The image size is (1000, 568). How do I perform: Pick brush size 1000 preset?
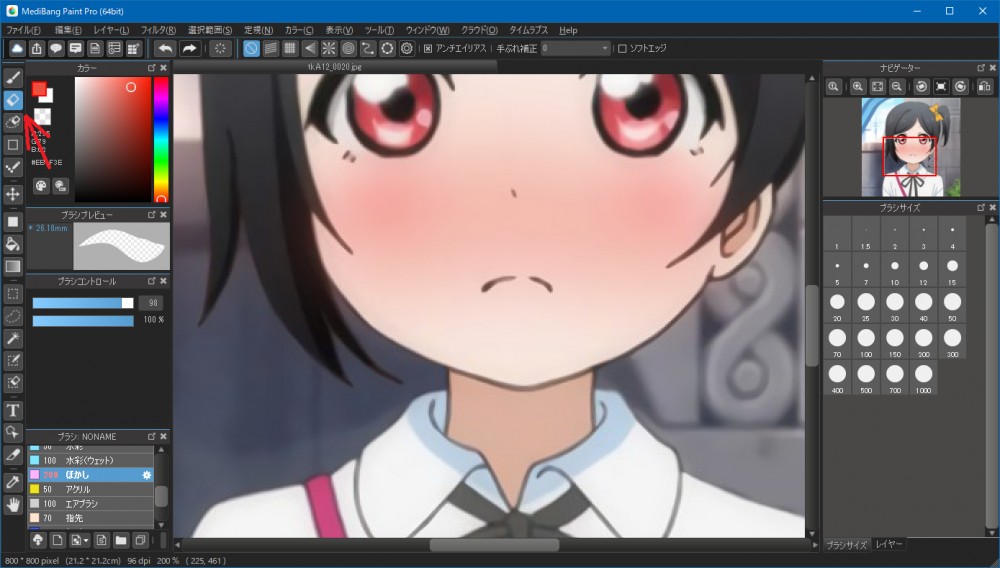pos(923,379)
